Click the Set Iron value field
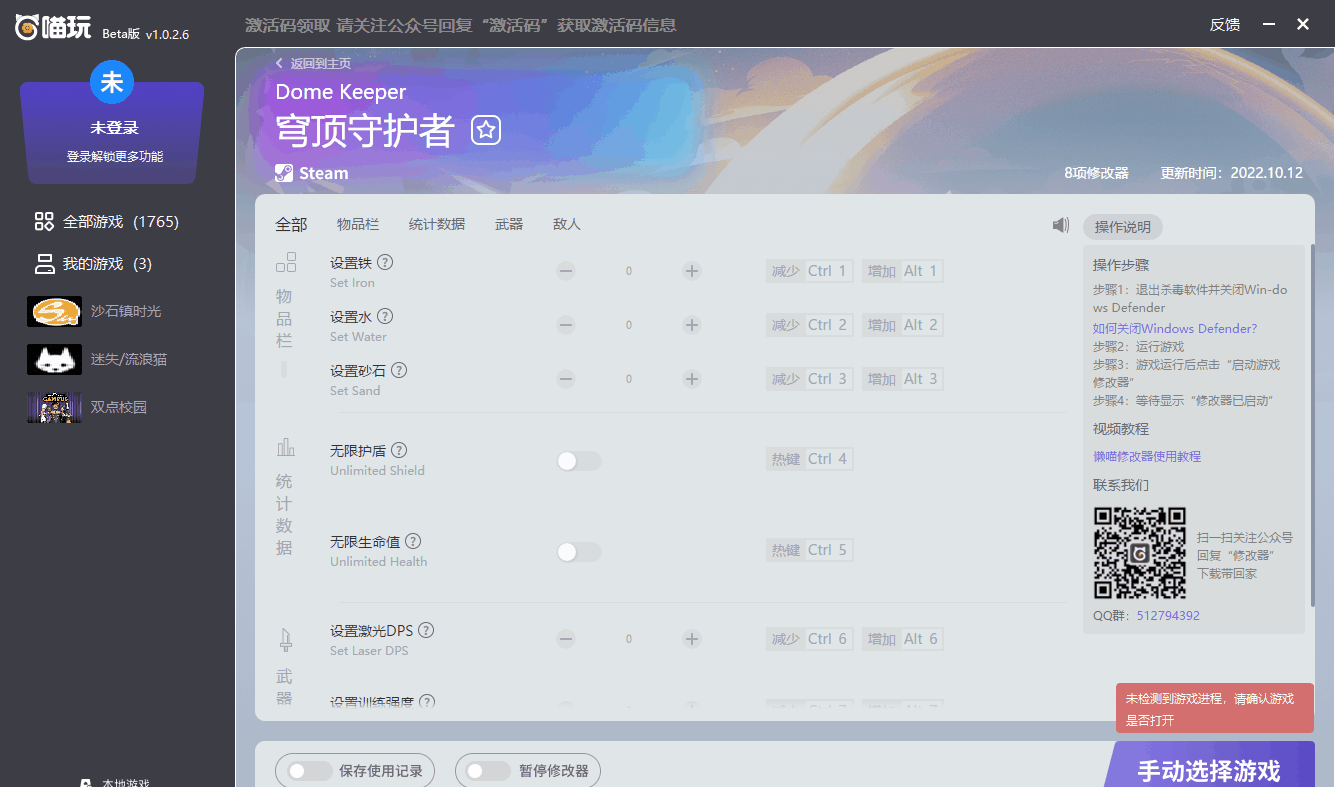This screenshot has width=1335, height=787. coord(629,271)
